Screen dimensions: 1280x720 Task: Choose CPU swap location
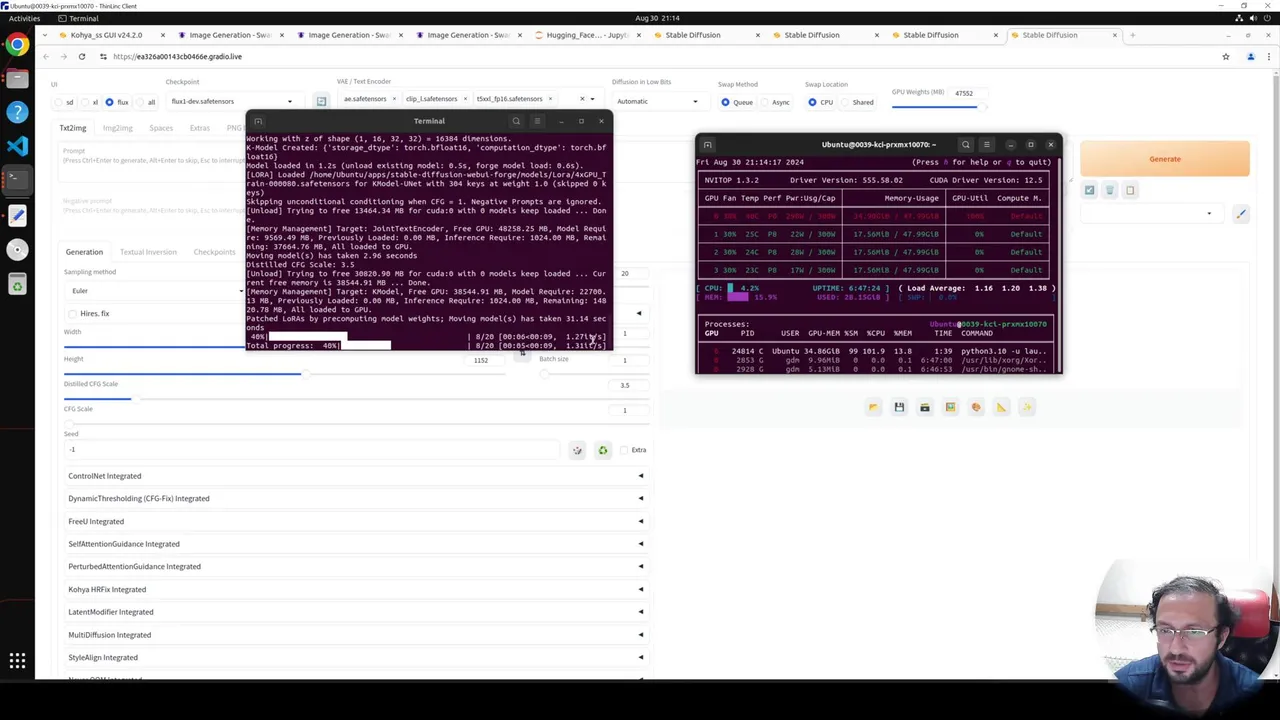tap(812, 102)
